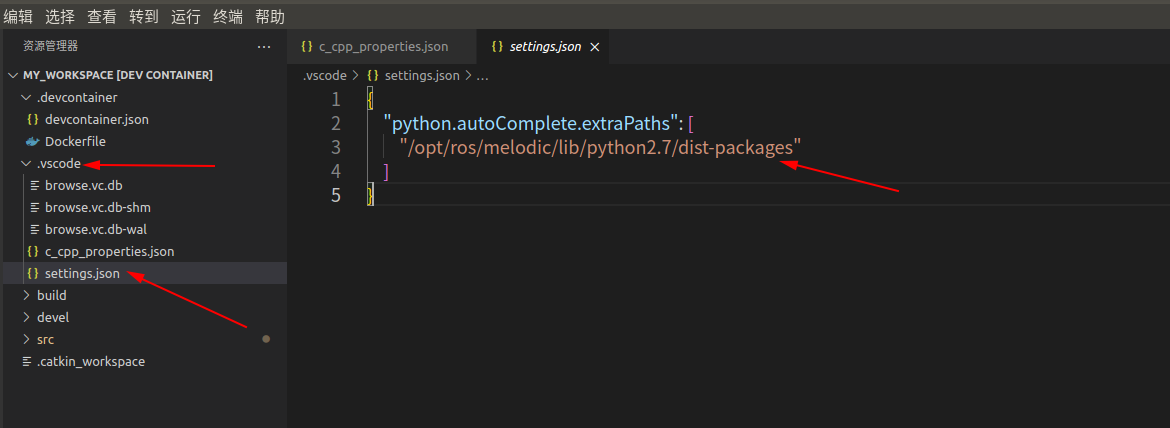This screenshot has width=1170, height=428.
Task: Click file icon beside browse.vc.db-shm
Action: [x=33, y=207]
